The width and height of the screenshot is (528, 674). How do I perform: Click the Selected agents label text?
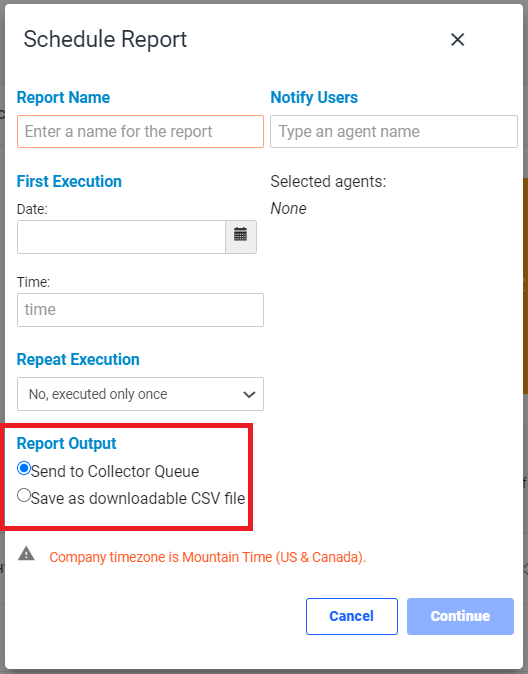328,181
